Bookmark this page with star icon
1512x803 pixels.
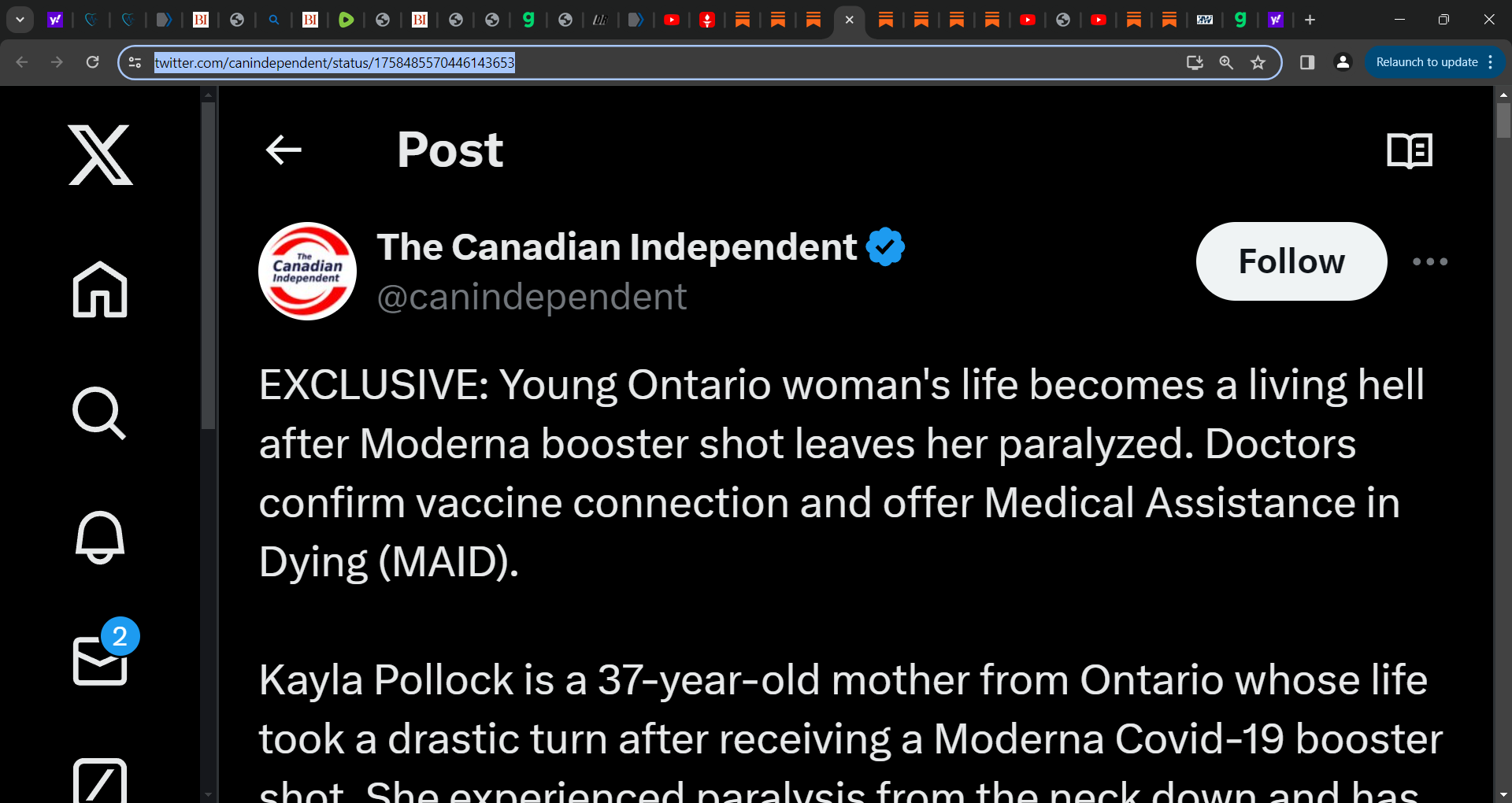point(1258,62)
